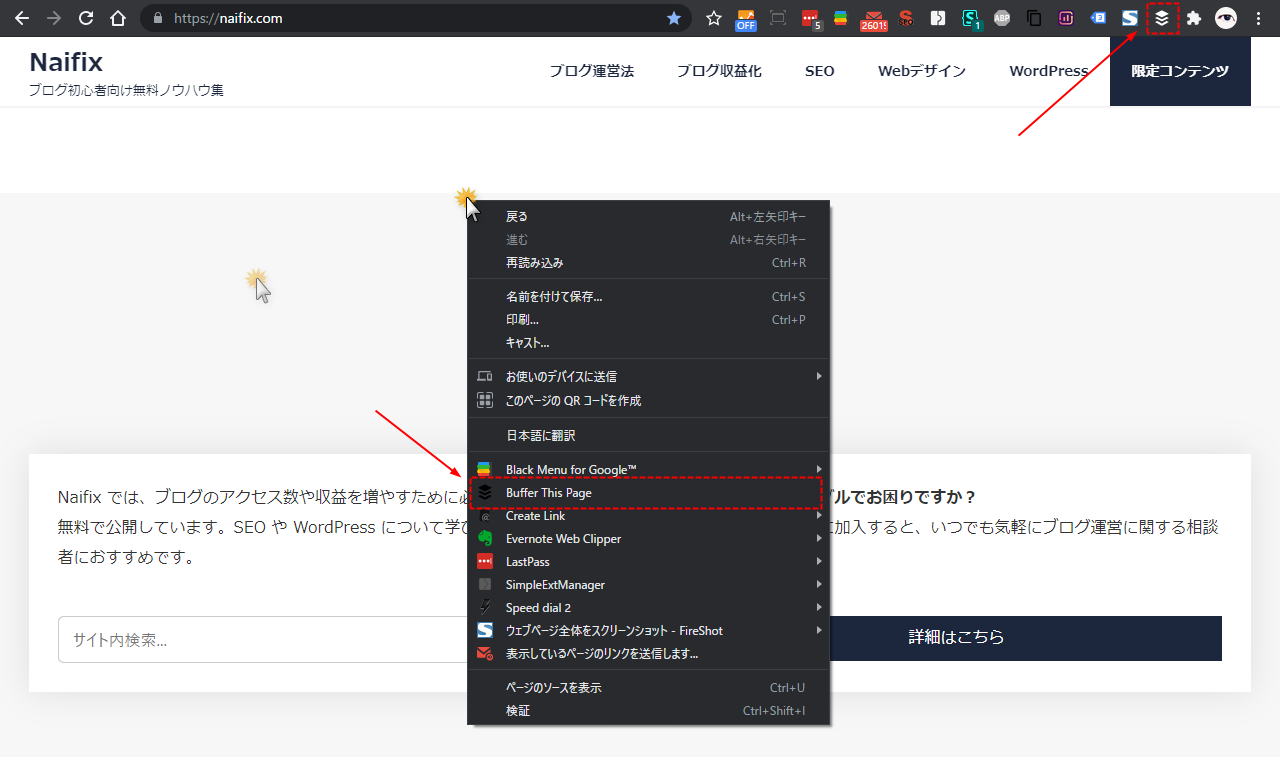Viewport: 1280px width, 757px height.
Task: View site info via the padlock icon
Action: click(x=158, y=18)
